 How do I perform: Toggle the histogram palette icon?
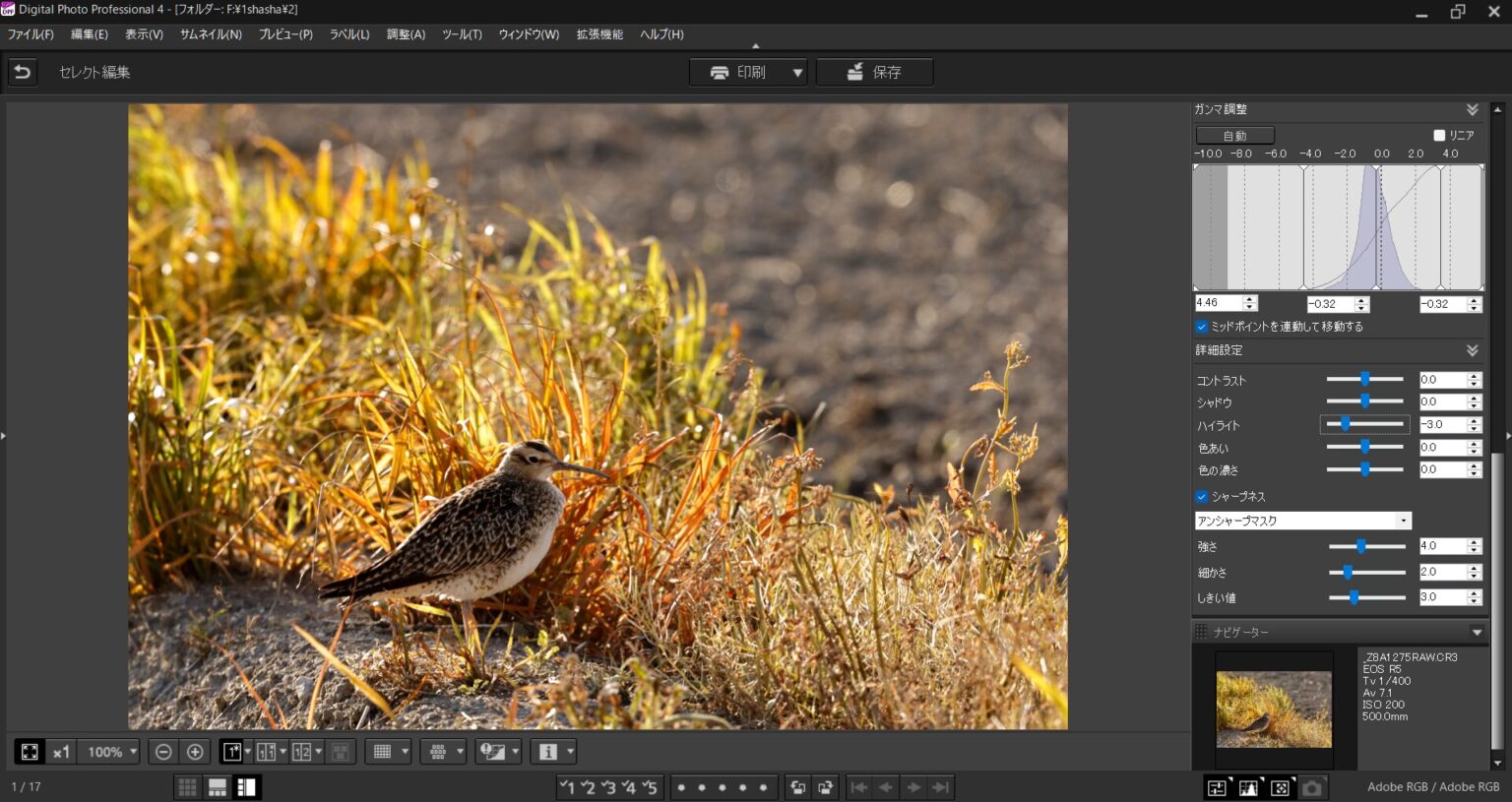point(1248,787)
